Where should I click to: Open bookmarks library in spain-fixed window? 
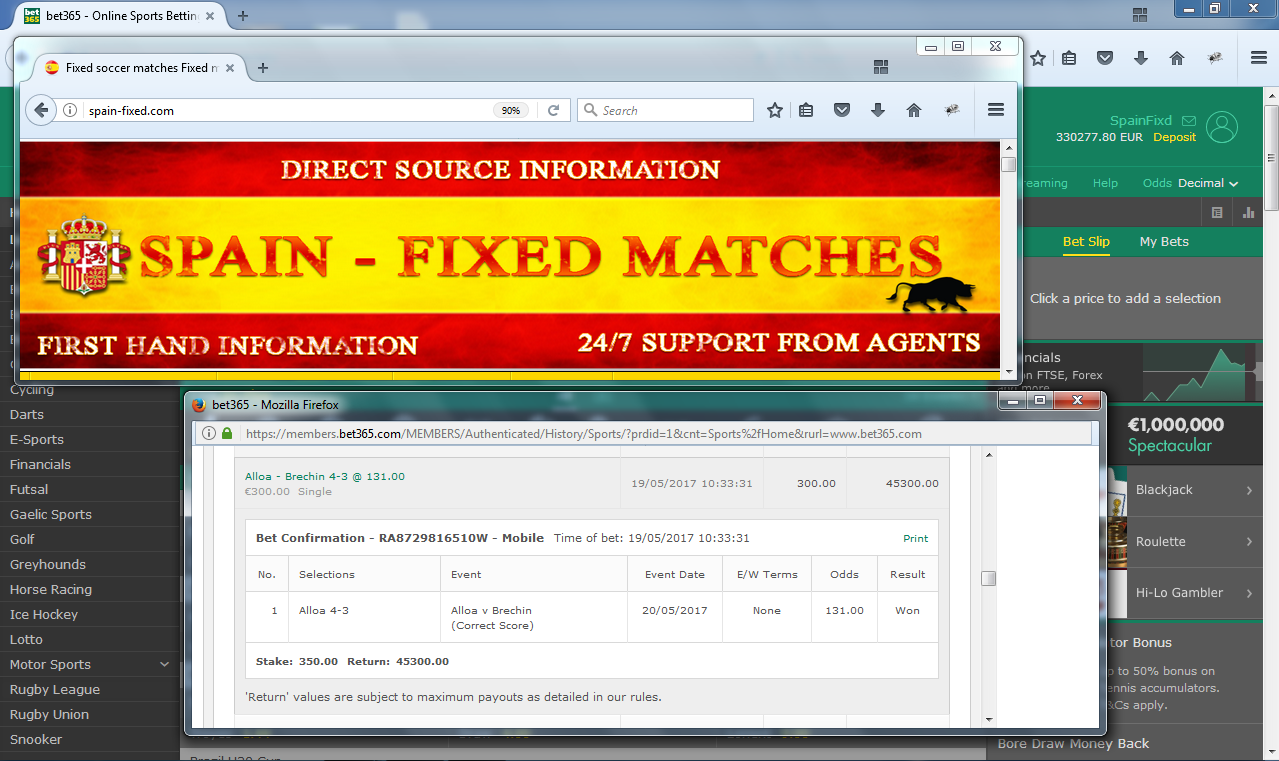coord(807,110)
